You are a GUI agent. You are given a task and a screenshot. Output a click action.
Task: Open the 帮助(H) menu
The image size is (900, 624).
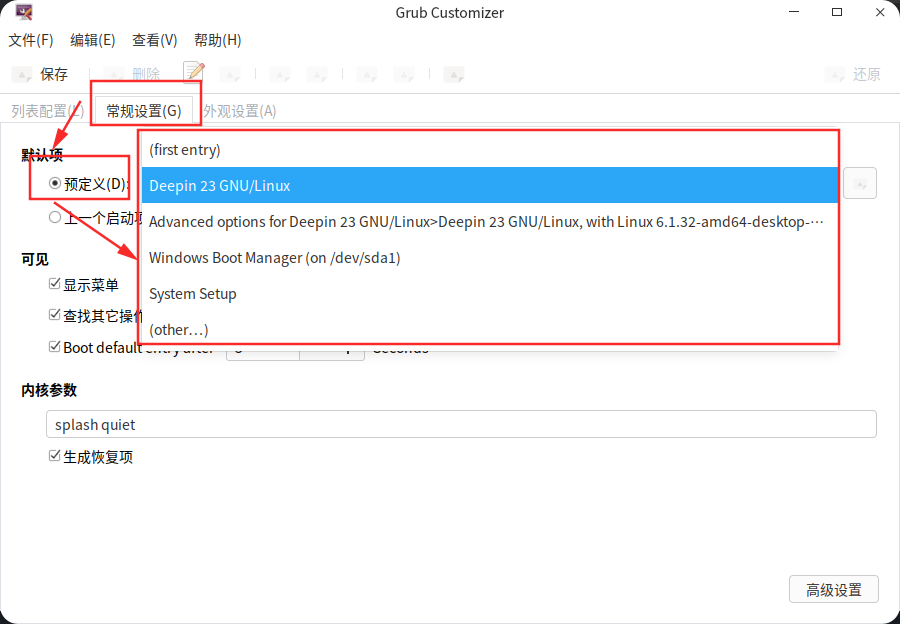coord(218,40)
